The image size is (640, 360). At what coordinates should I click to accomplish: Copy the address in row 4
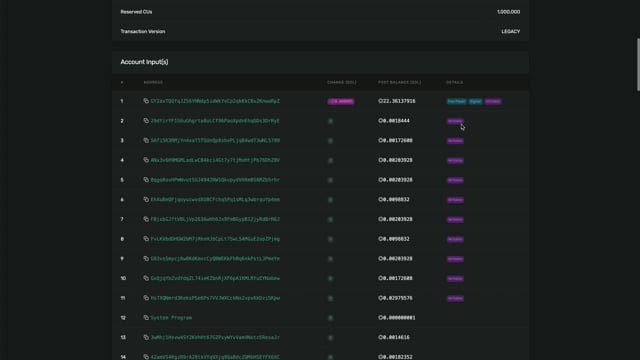click(146, 160)
